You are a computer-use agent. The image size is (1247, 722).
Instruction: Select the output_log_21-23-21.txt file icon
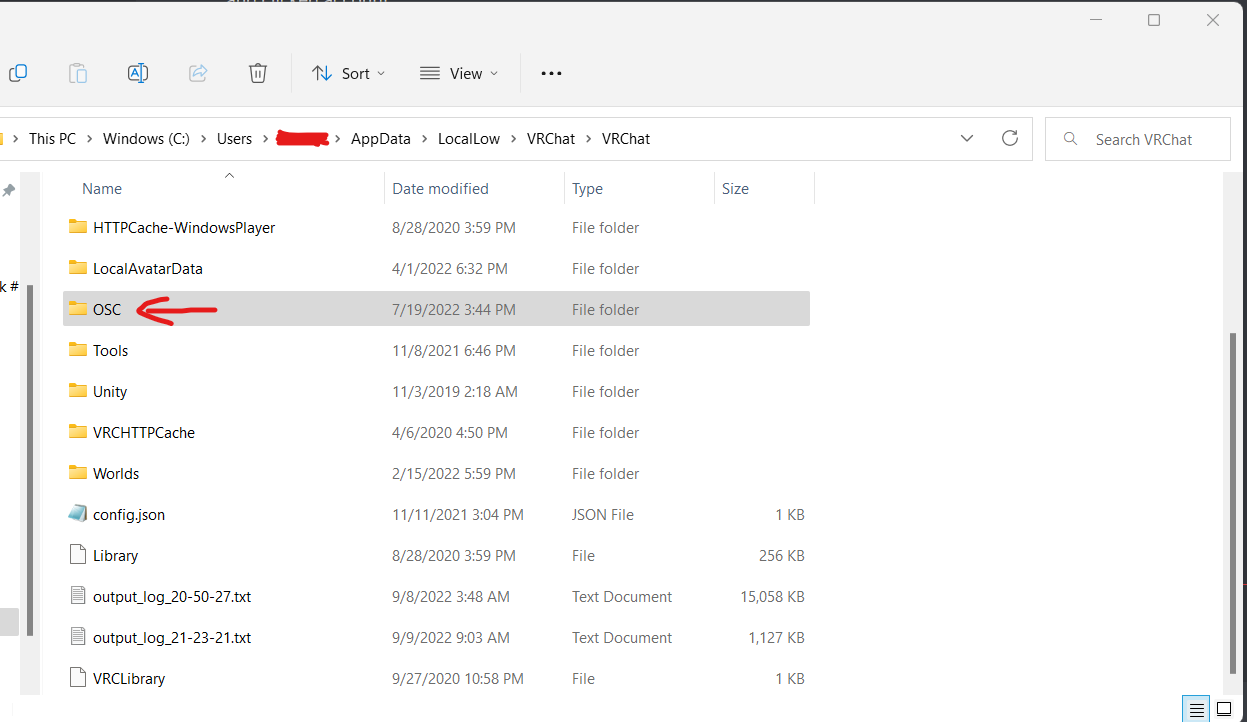pos(78,637)
